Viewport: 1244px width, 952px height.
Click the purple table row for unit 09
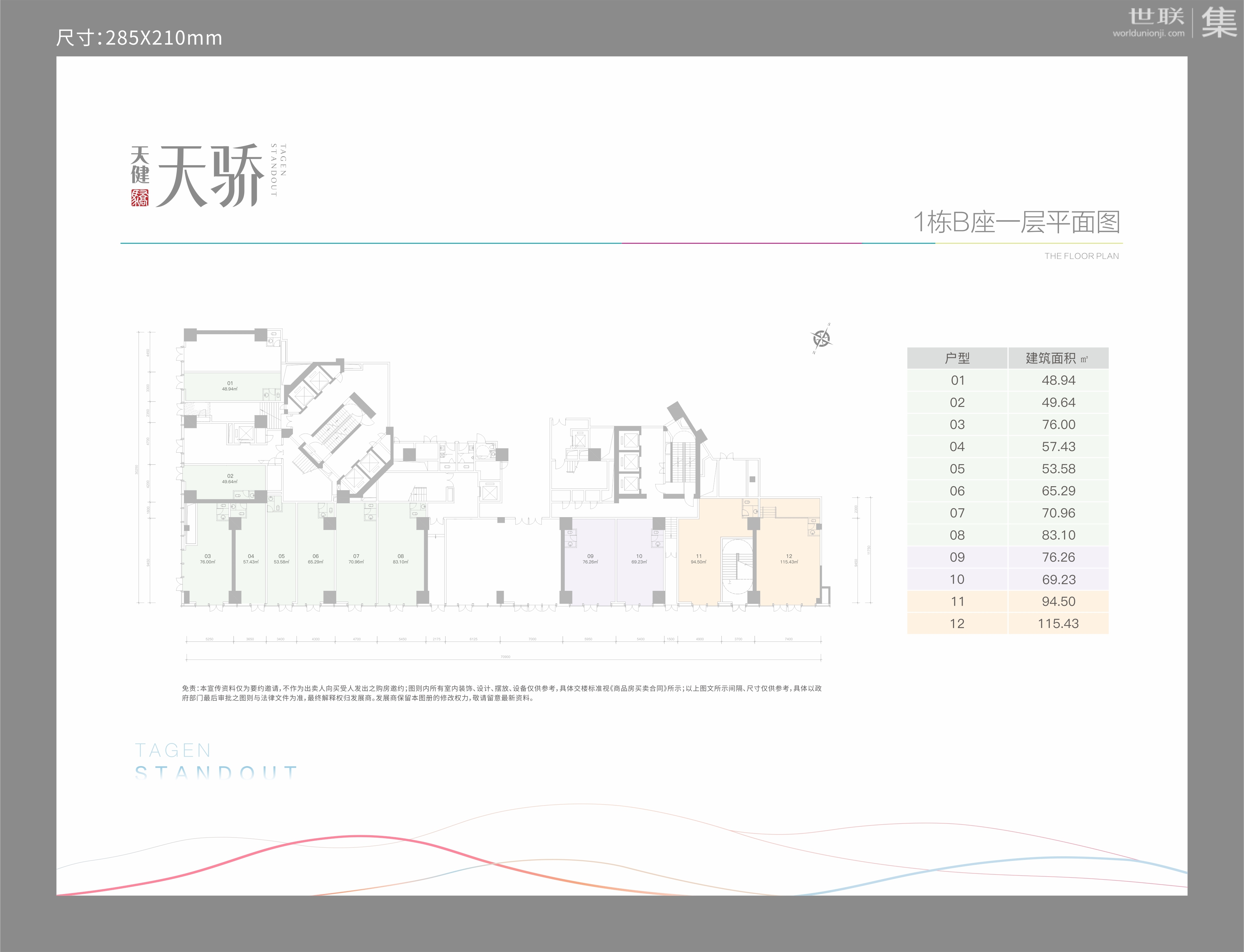click(957, 557)
